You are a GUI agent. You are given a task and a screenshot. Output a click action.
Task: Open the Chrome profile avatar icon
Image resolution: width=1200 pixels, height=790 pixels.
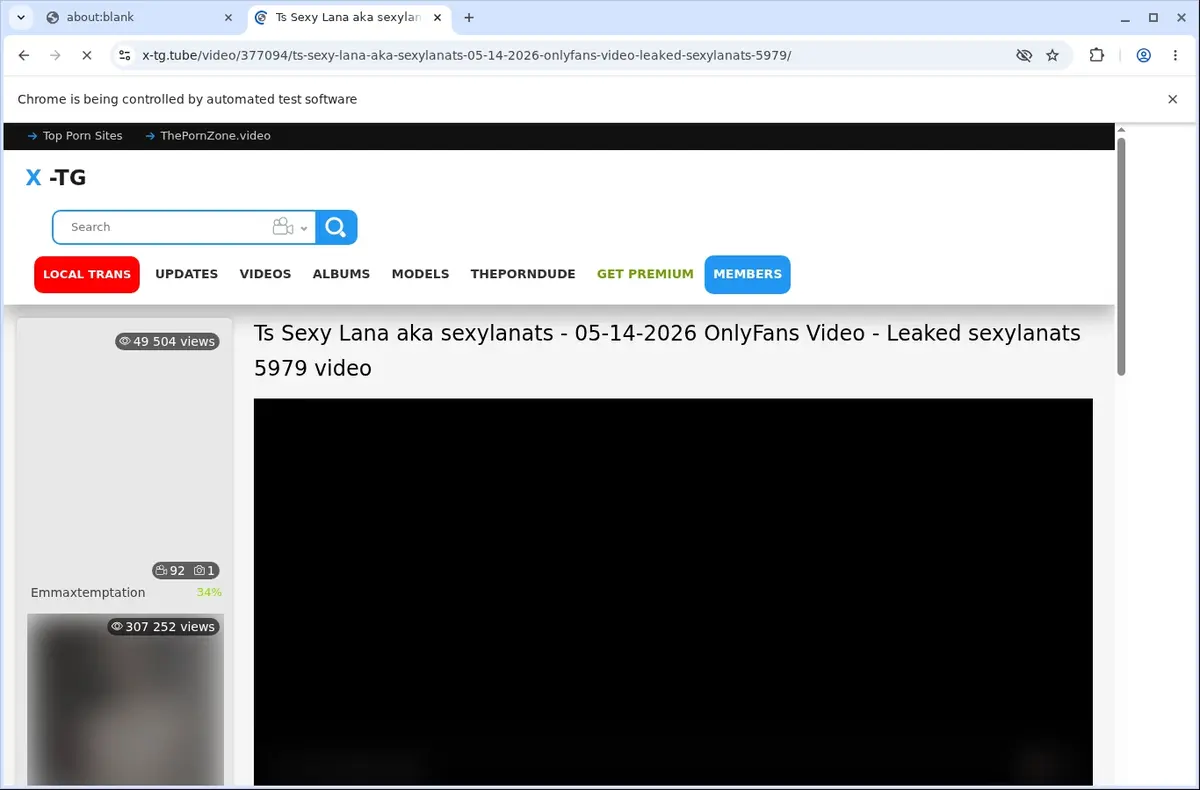(x=1143, y=56)
